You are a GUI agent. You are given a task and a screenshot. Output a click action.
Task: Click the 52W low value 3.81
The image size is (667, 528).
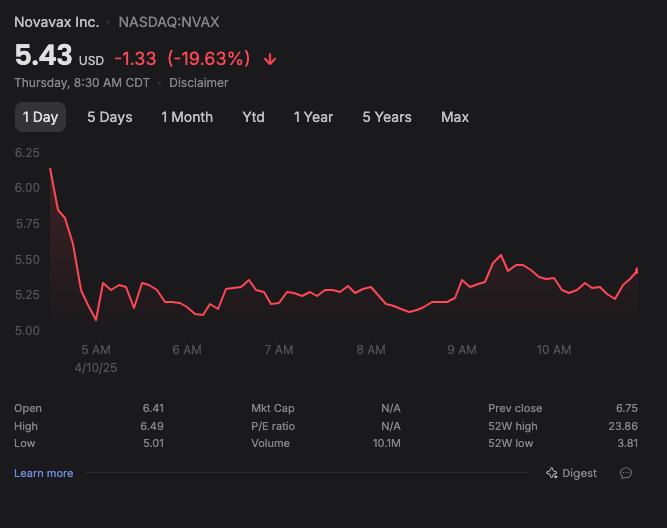[627, 443]
